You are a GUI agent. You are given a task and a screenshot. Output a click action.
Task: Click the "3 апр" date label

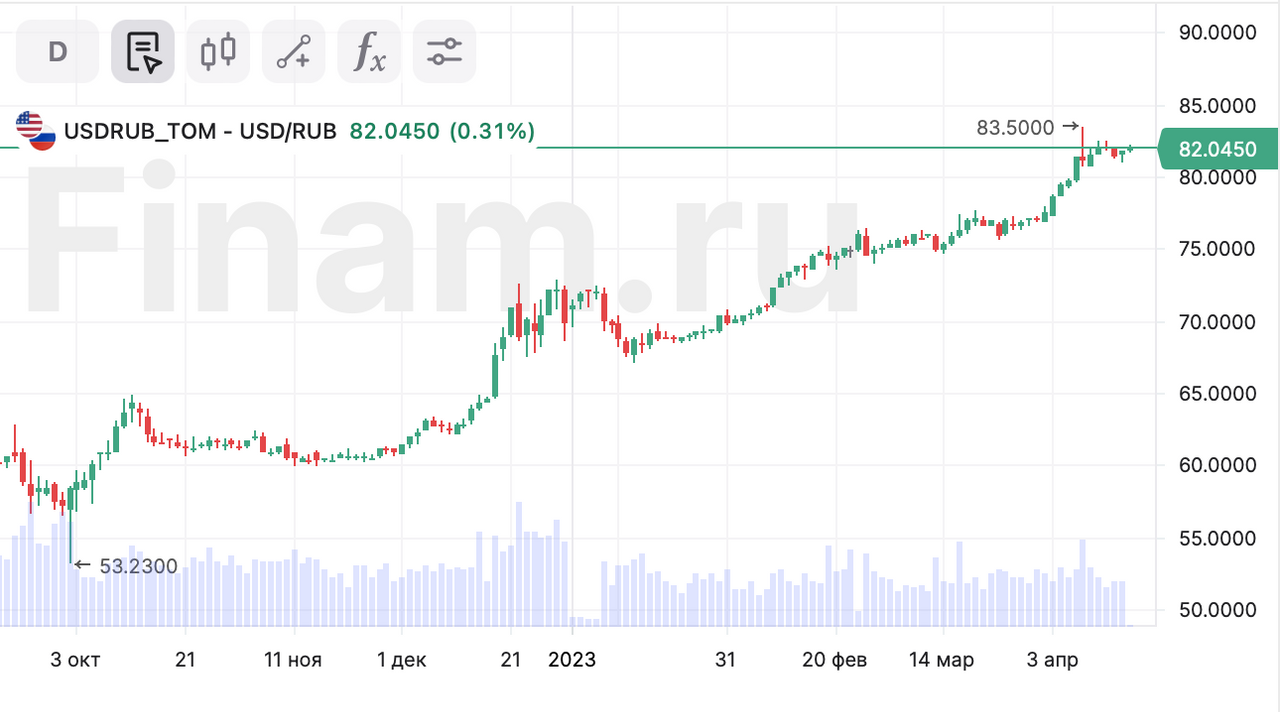pos(1051,660)
